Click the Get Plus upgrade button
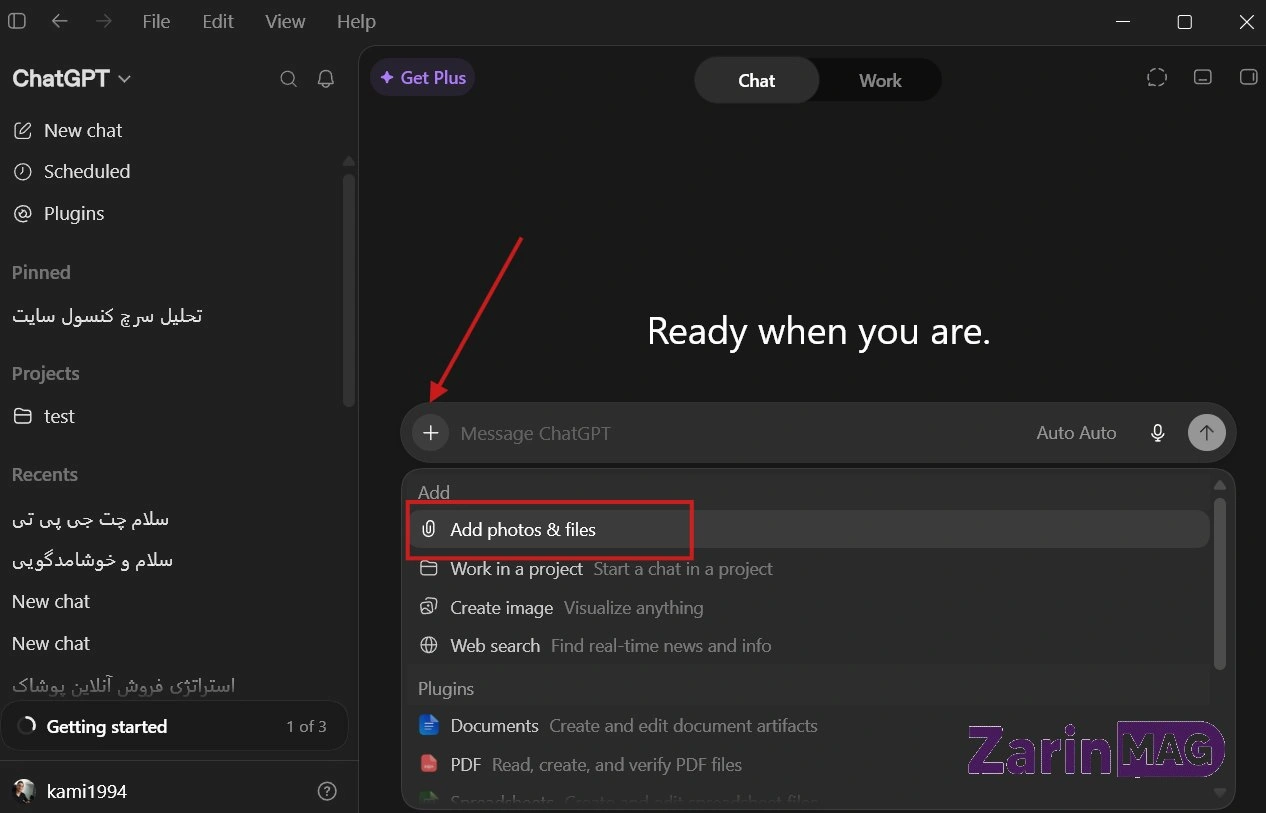The height and width of the screenshot is (813, 1266). tap(422, 78)
